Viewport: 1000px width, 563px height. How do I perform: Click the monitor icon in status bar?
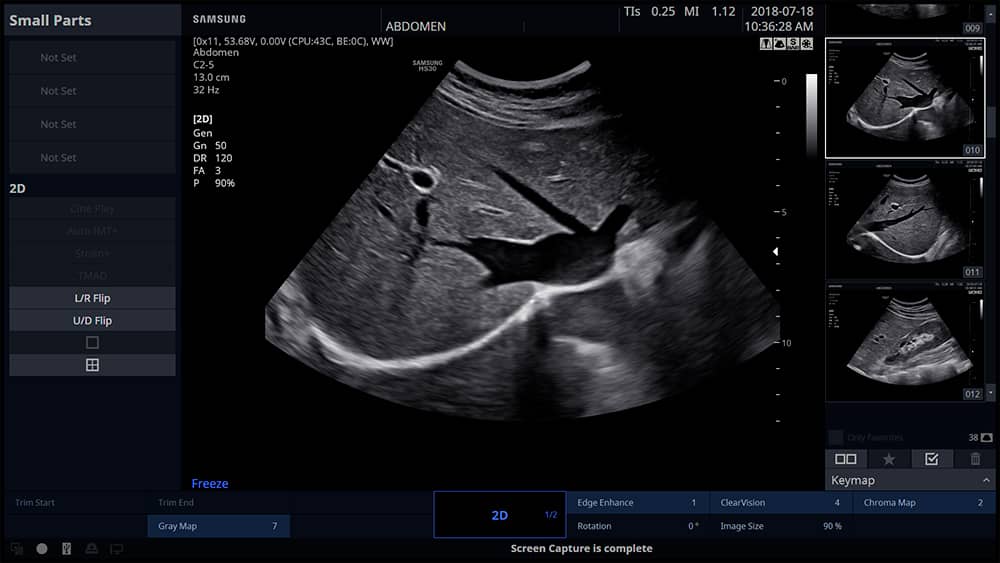(117, 549)
